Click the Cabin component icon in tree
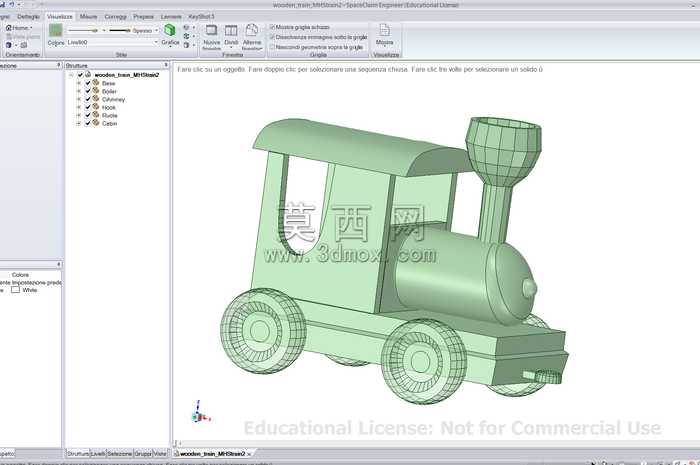 tap(96, 123)
